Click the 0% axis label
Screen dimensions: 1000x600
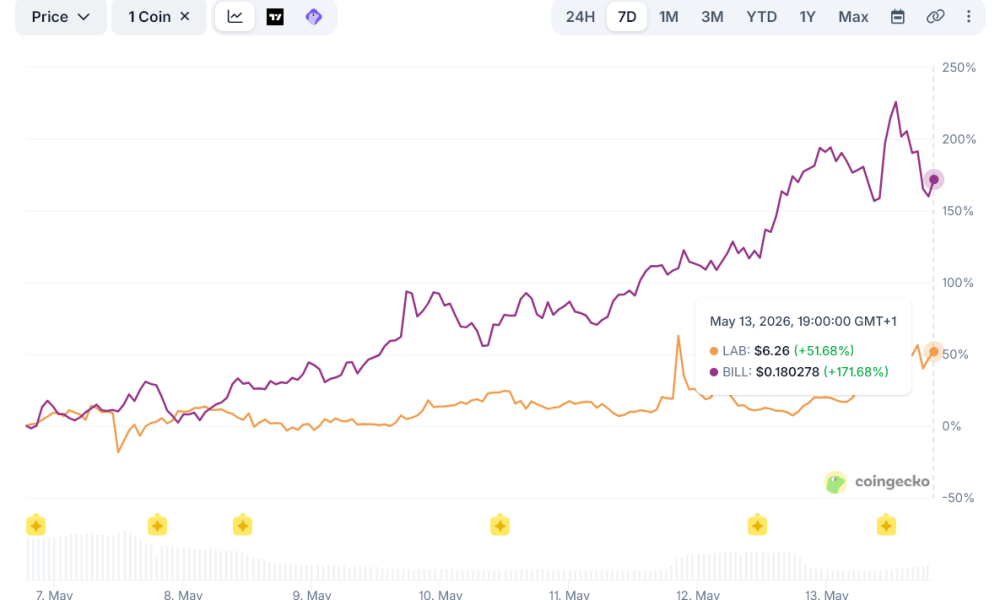click(951, 426)
